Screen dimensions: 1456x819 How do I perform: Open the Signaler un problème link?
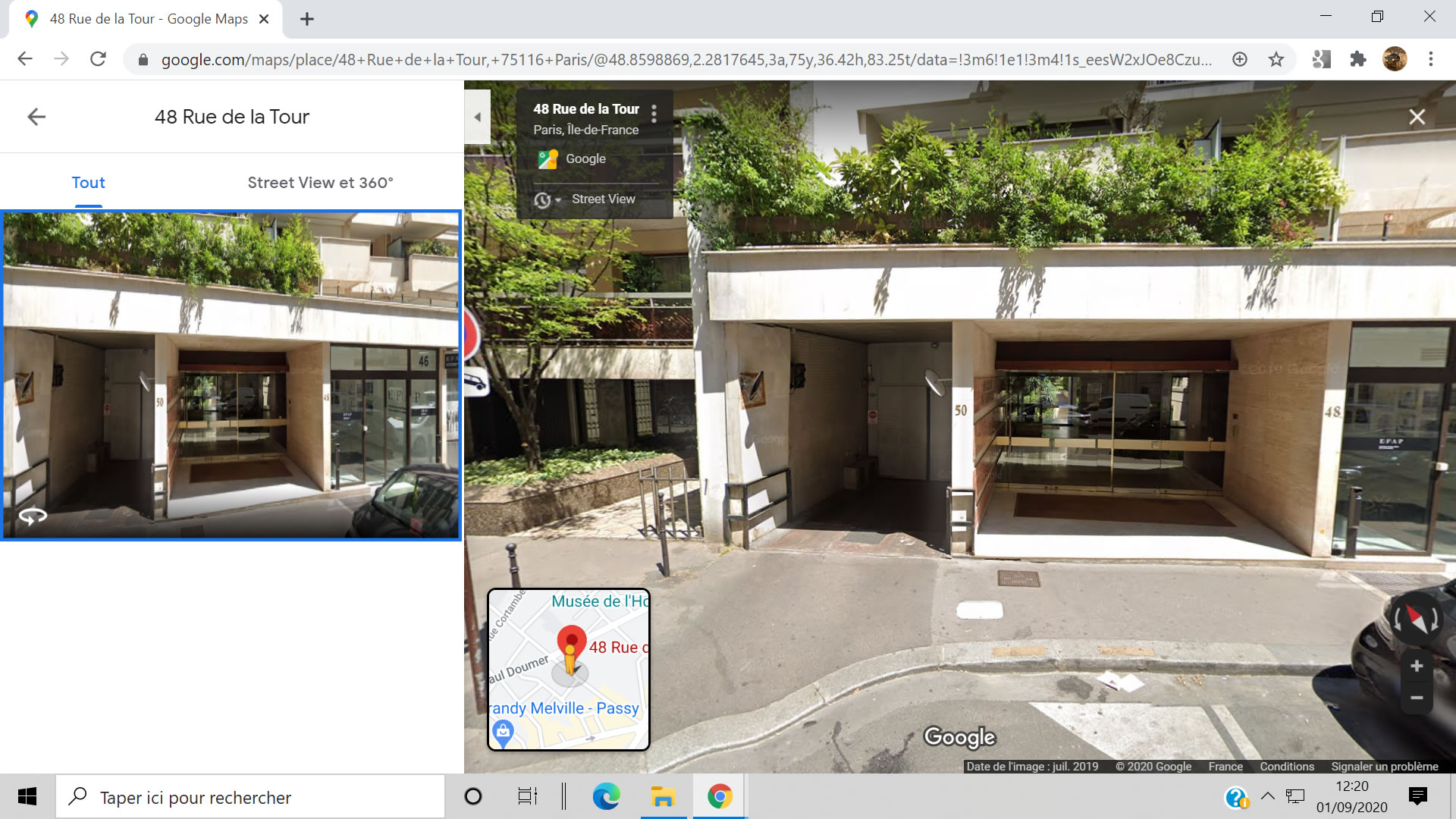click(x=1384, y=766)
